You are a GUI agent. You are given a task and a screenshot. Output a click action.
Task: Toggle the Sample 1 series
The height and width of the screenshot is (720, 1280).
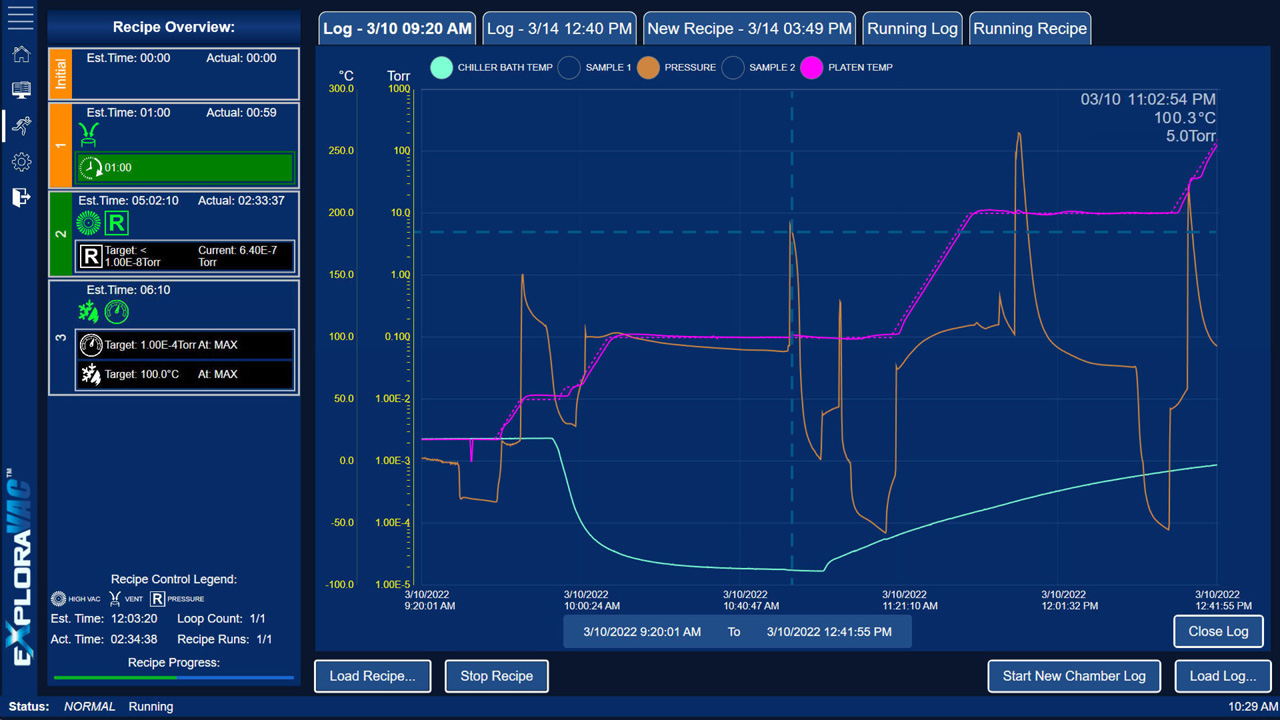tap(569, 68)
